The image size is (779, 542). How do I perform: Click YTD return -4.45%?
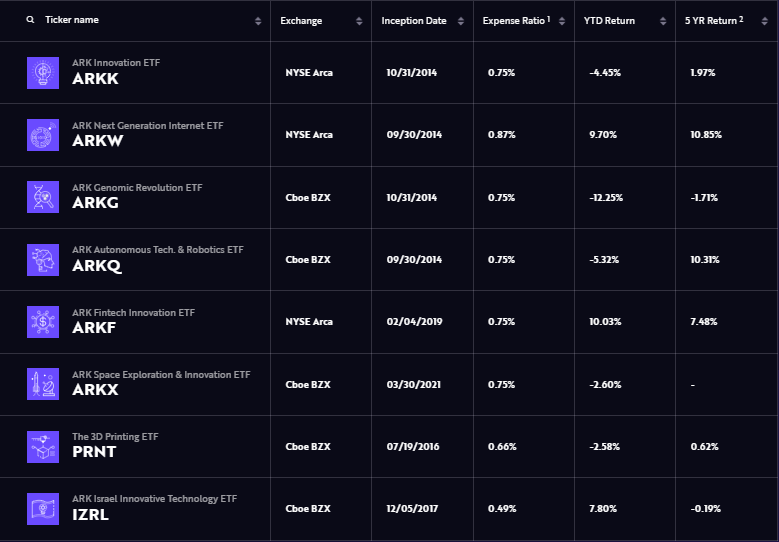605,73
